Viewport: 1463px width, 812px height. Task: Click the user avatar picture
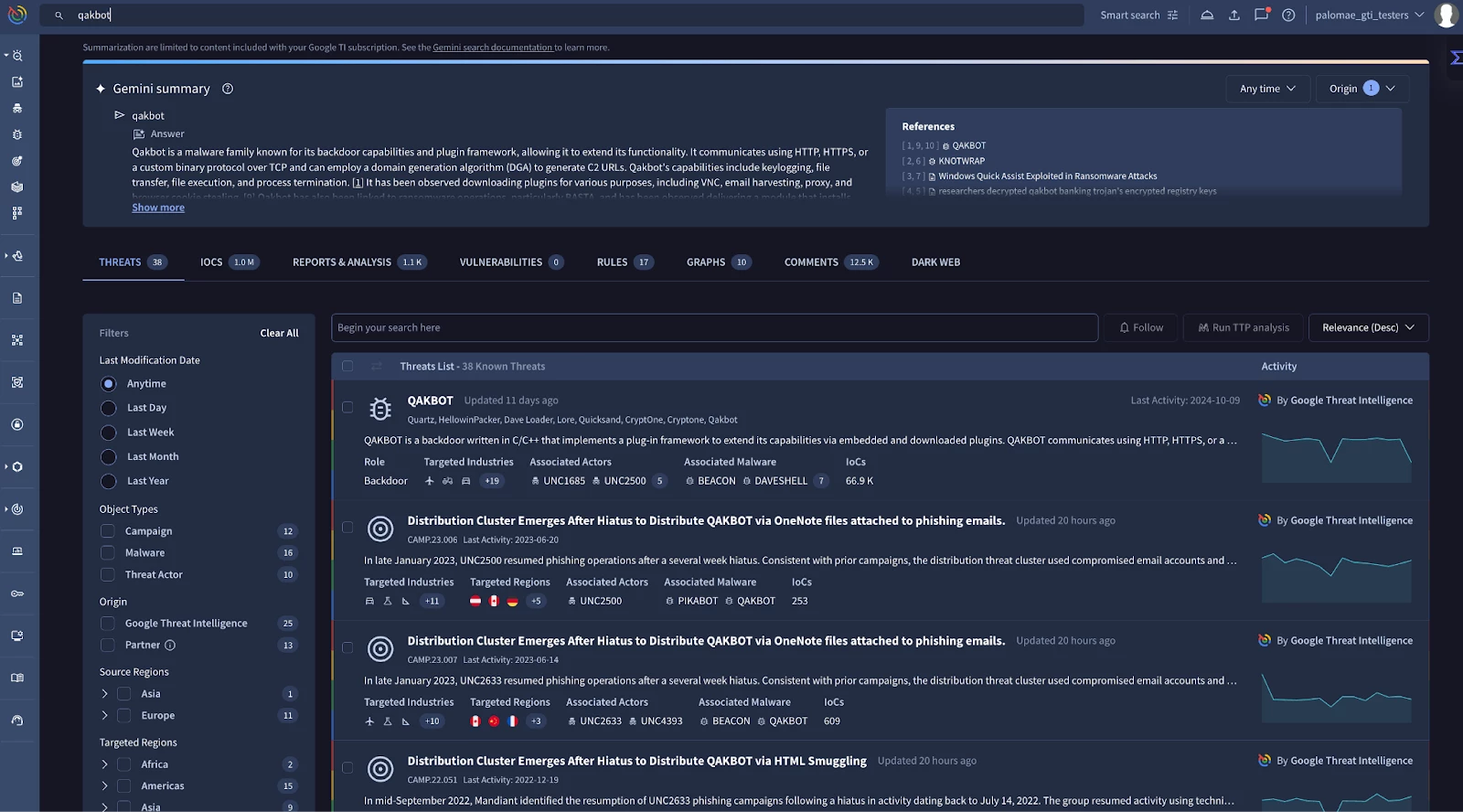(x=1446, y=15)
